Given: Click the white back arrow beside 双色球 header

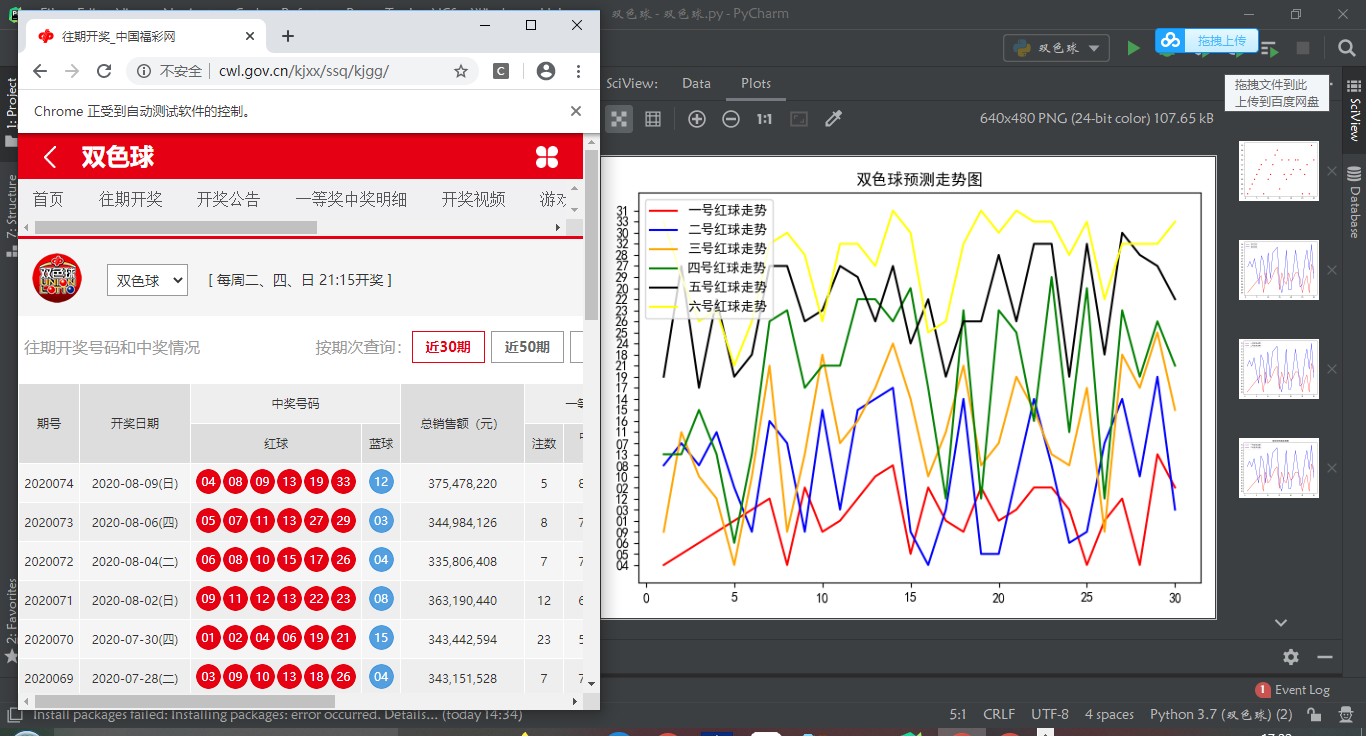Looking at the screenshot, I should tap(50, 157).
